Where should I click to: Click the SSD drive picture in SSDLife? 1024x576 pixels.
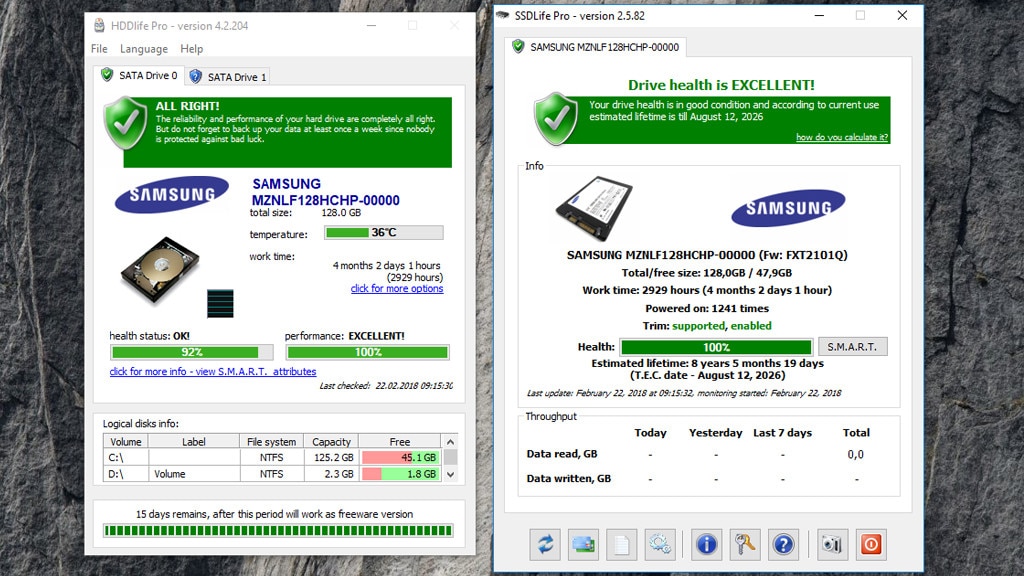[x=594, y=208]
